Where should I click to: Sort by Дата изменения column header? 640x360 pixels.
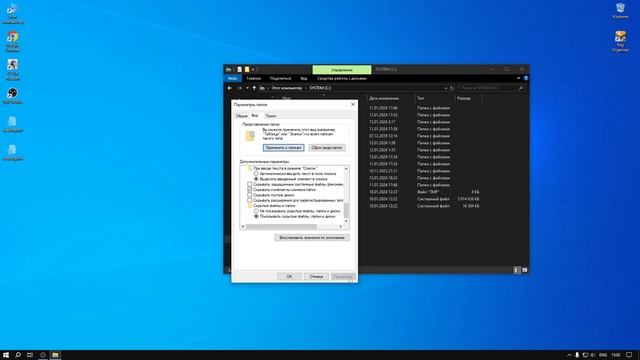[x=384, y=98]
